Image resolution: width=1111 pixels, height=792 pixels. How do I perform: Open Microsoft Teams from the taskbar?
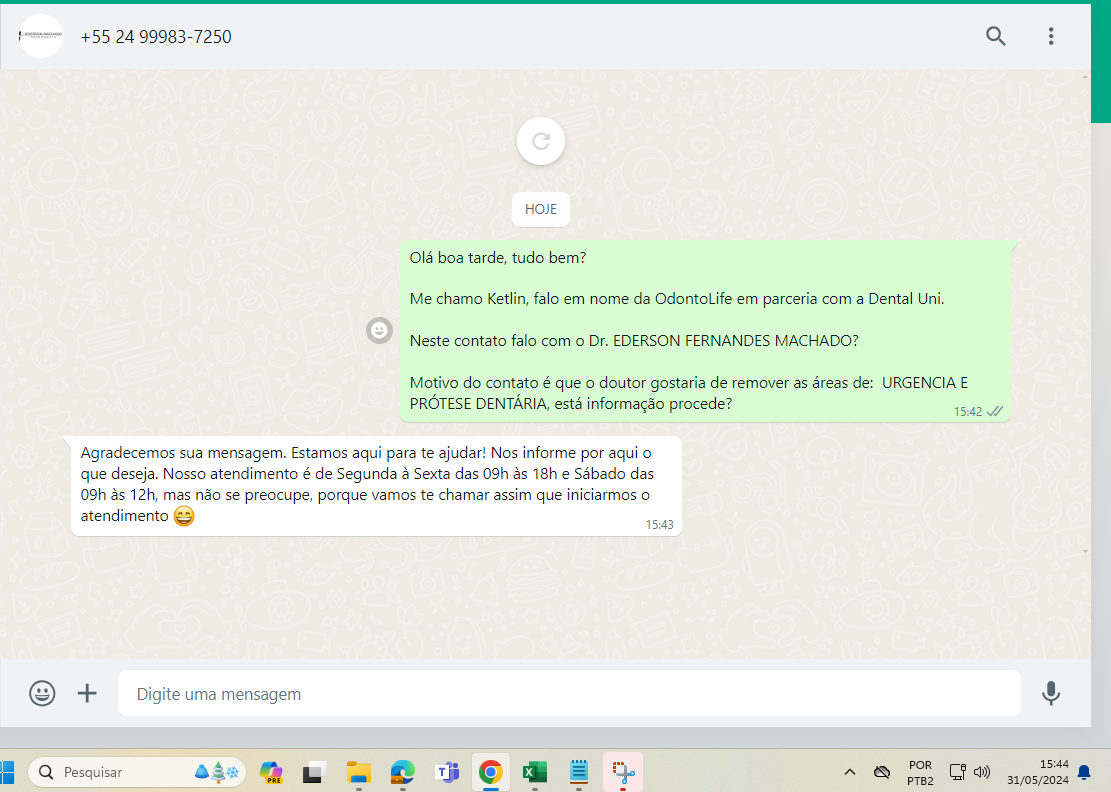tap(446, 772)
